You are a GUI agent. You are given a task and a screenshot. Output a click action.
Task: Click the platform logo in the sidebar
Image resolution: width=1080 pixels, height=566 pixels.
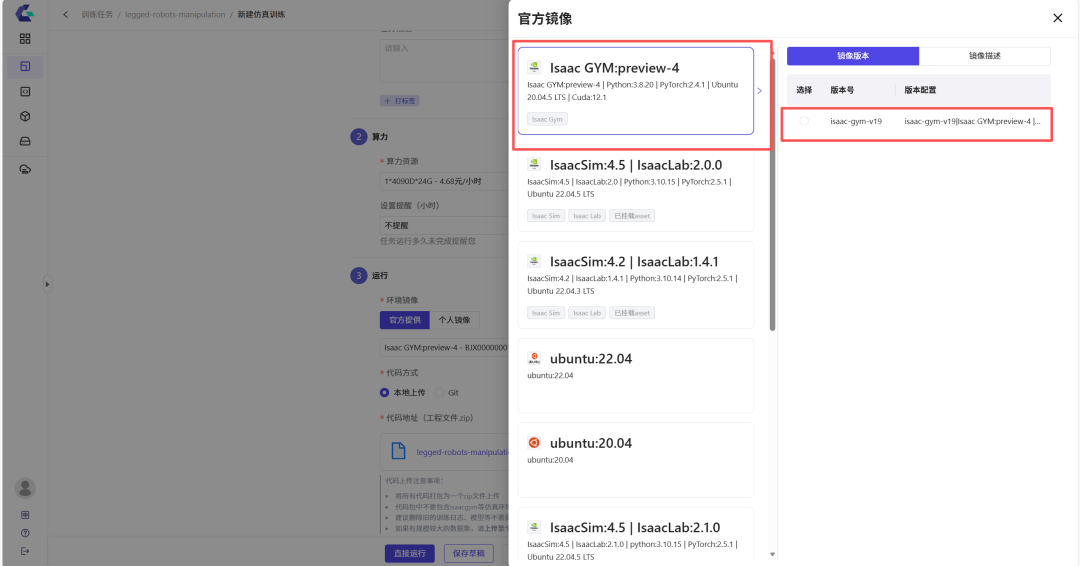(25, 13)
